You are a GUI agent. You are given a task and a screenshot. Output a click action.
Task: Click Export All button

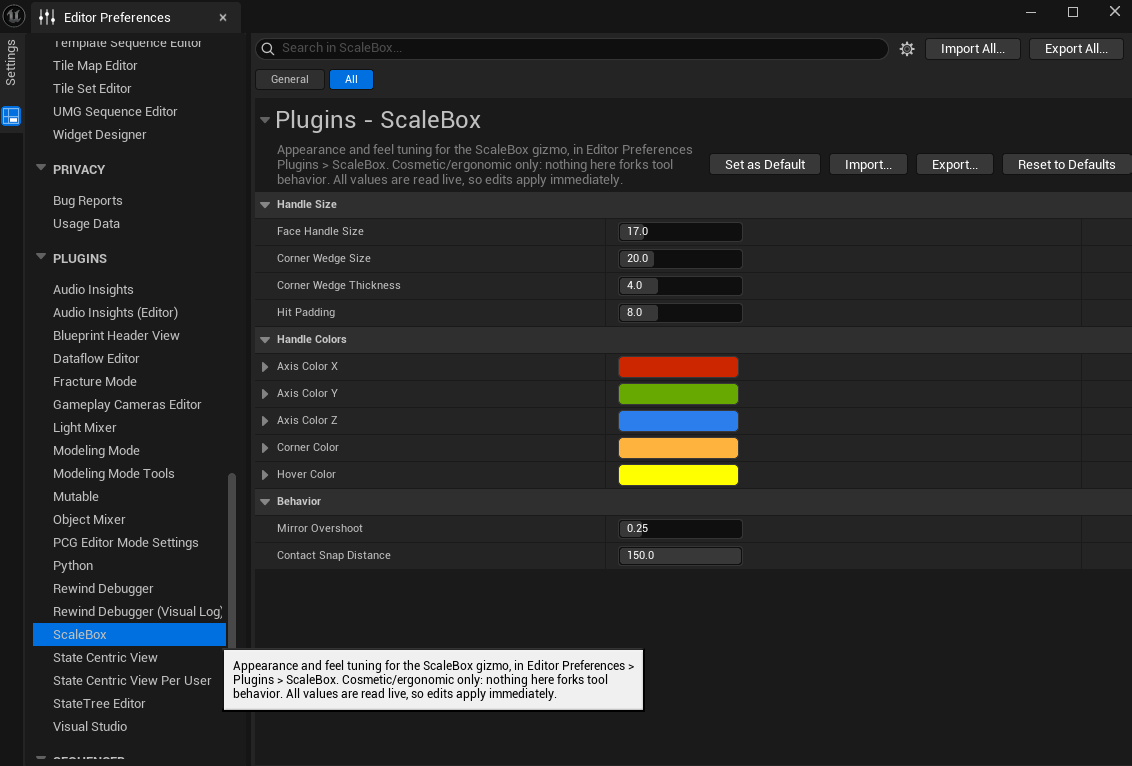pos(1076,49)
